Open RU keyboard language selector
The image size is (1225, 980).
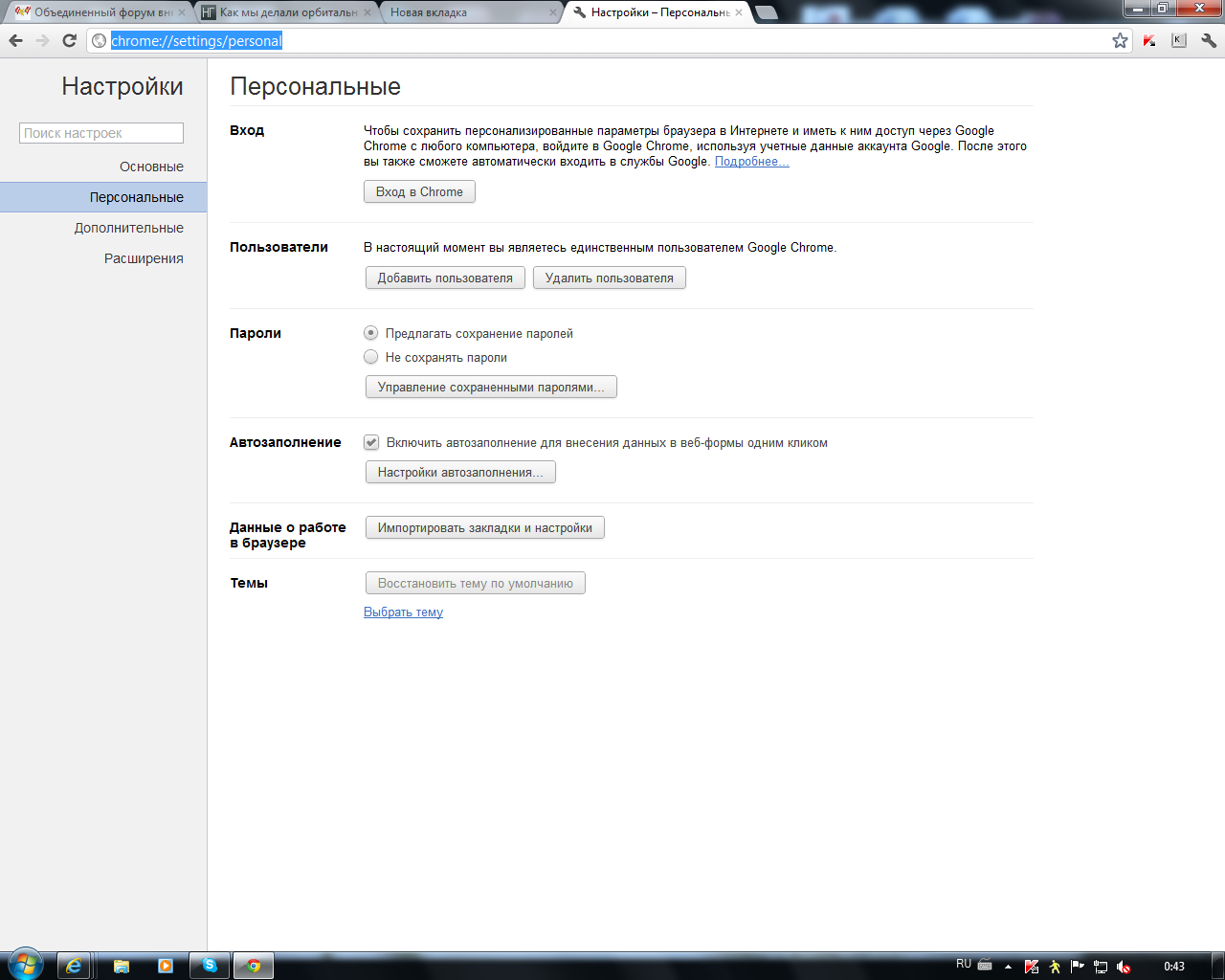[964, 965]
